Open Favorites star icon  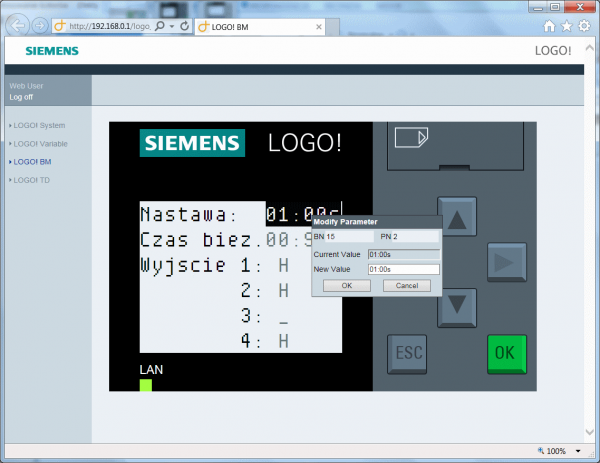(567, 26)
